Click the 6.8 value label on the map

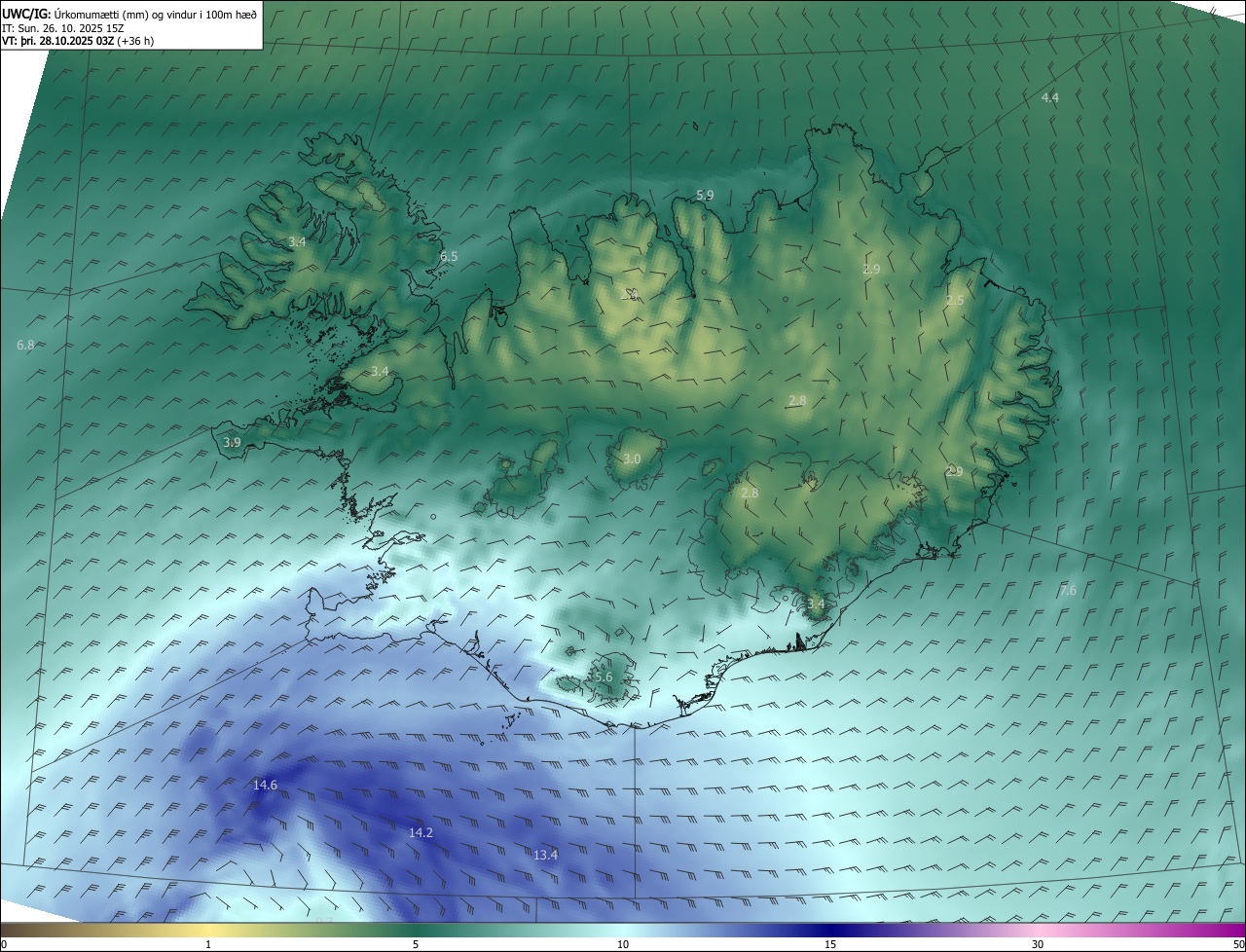coord(26,345)
